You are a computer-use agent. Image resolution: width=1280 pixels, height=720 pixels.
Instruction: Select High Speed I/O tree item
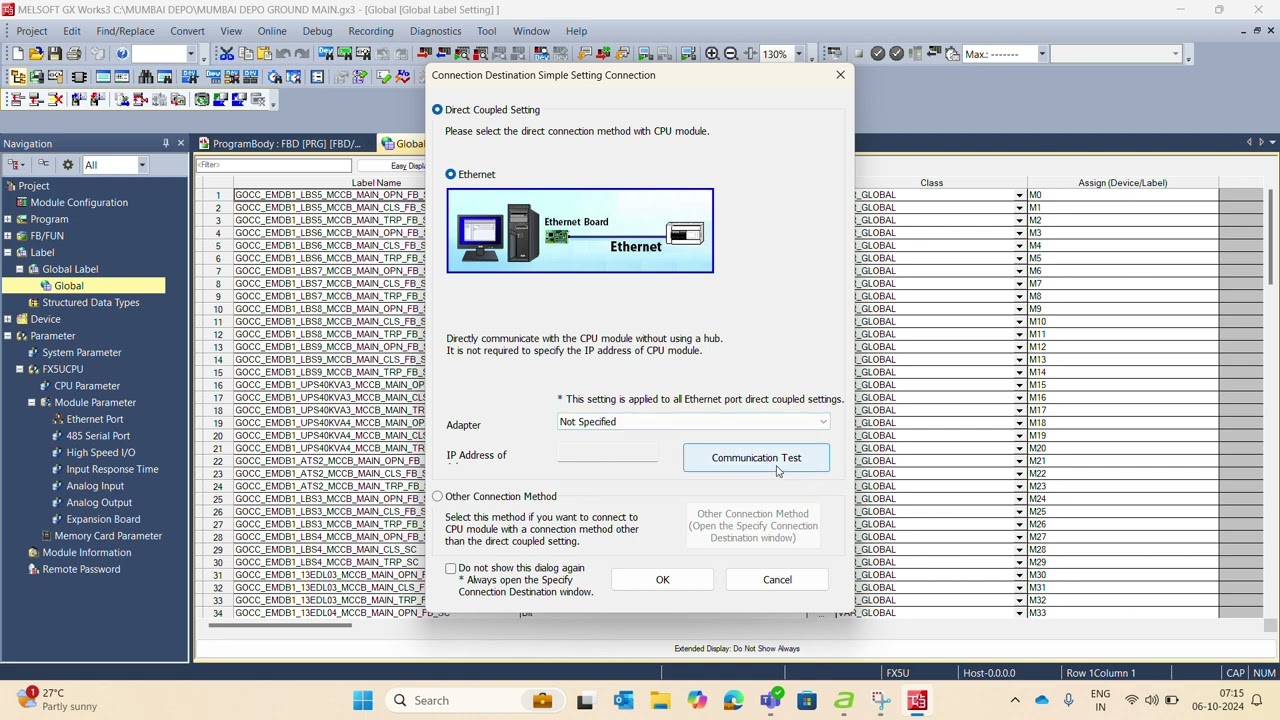[101, 452]
